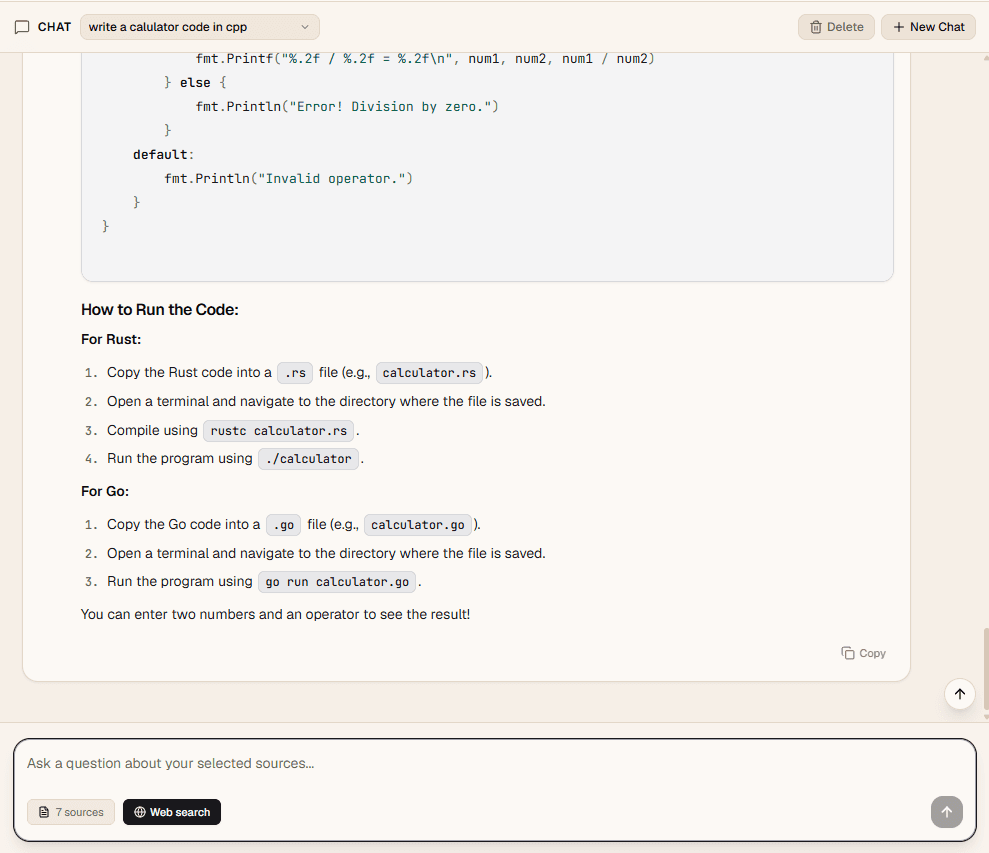Click the 'go run calculator.go' inline code
989x853 pixels.
coord(337,582)
